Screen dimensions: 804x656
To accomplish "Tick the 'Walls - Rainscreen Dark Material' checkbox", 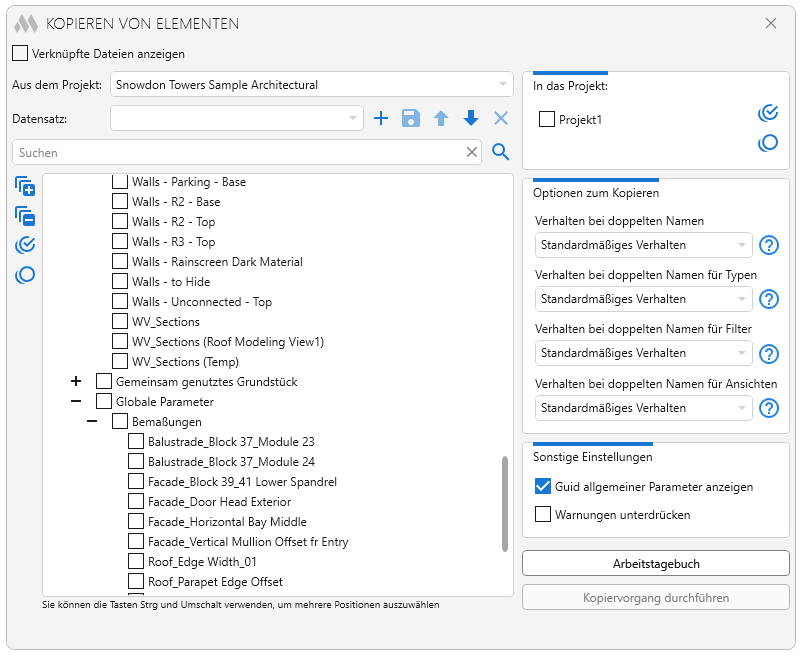I will coord(120,262).
